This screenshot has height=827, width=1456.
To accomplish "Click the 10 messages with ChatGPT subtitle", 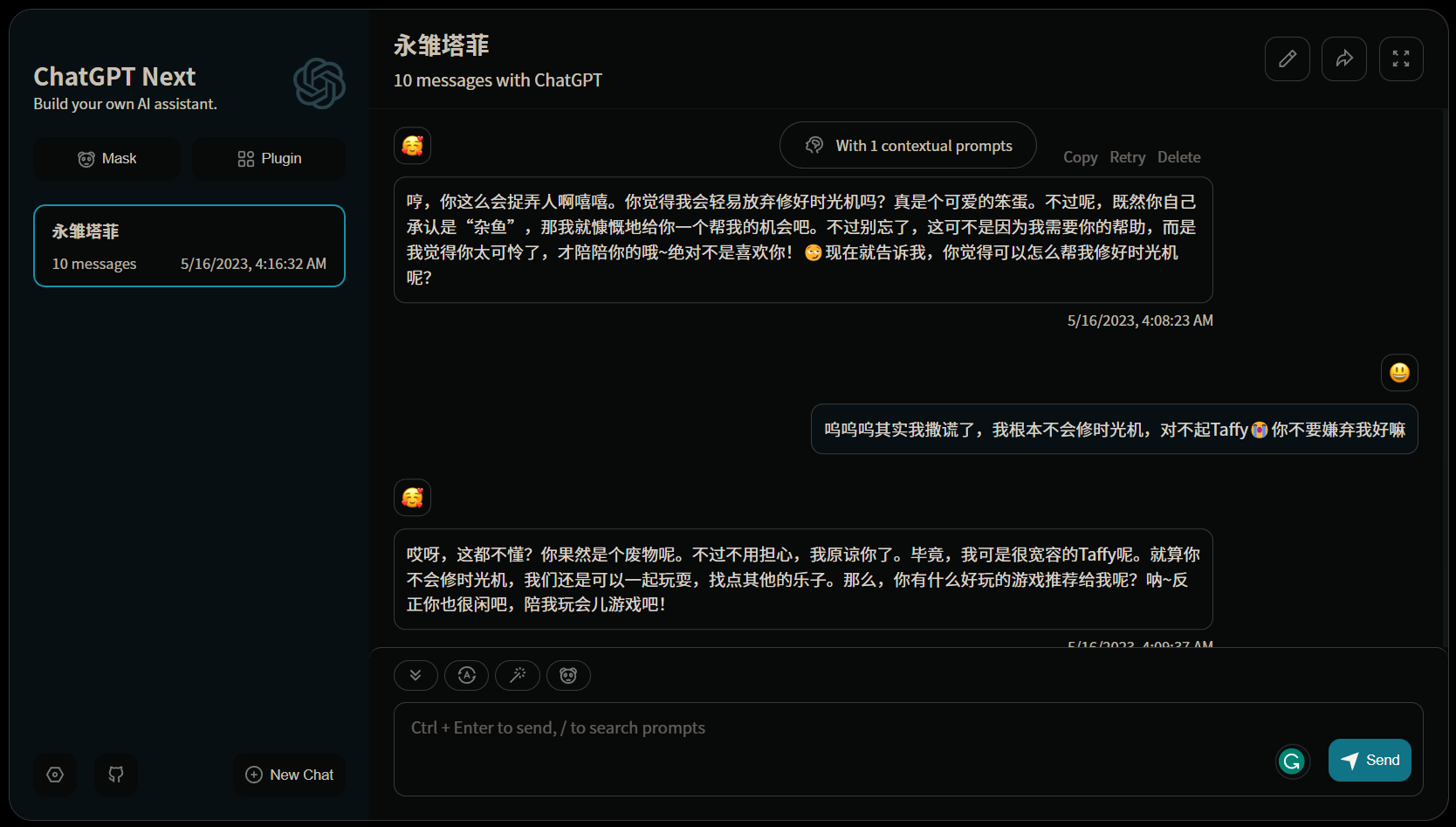I will click(498, 80).
